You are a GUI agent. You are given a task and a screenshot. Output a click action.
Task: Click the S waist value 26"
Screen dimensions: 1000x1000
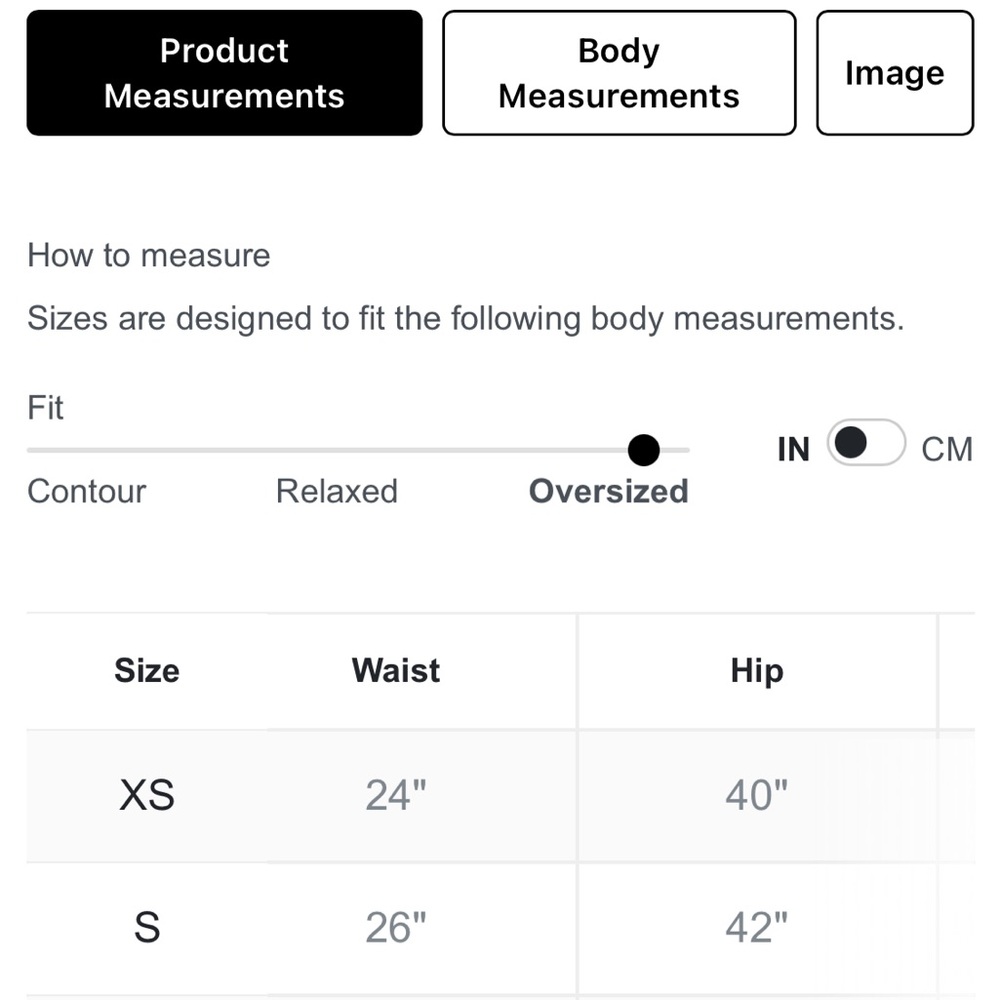click(396, 927)
